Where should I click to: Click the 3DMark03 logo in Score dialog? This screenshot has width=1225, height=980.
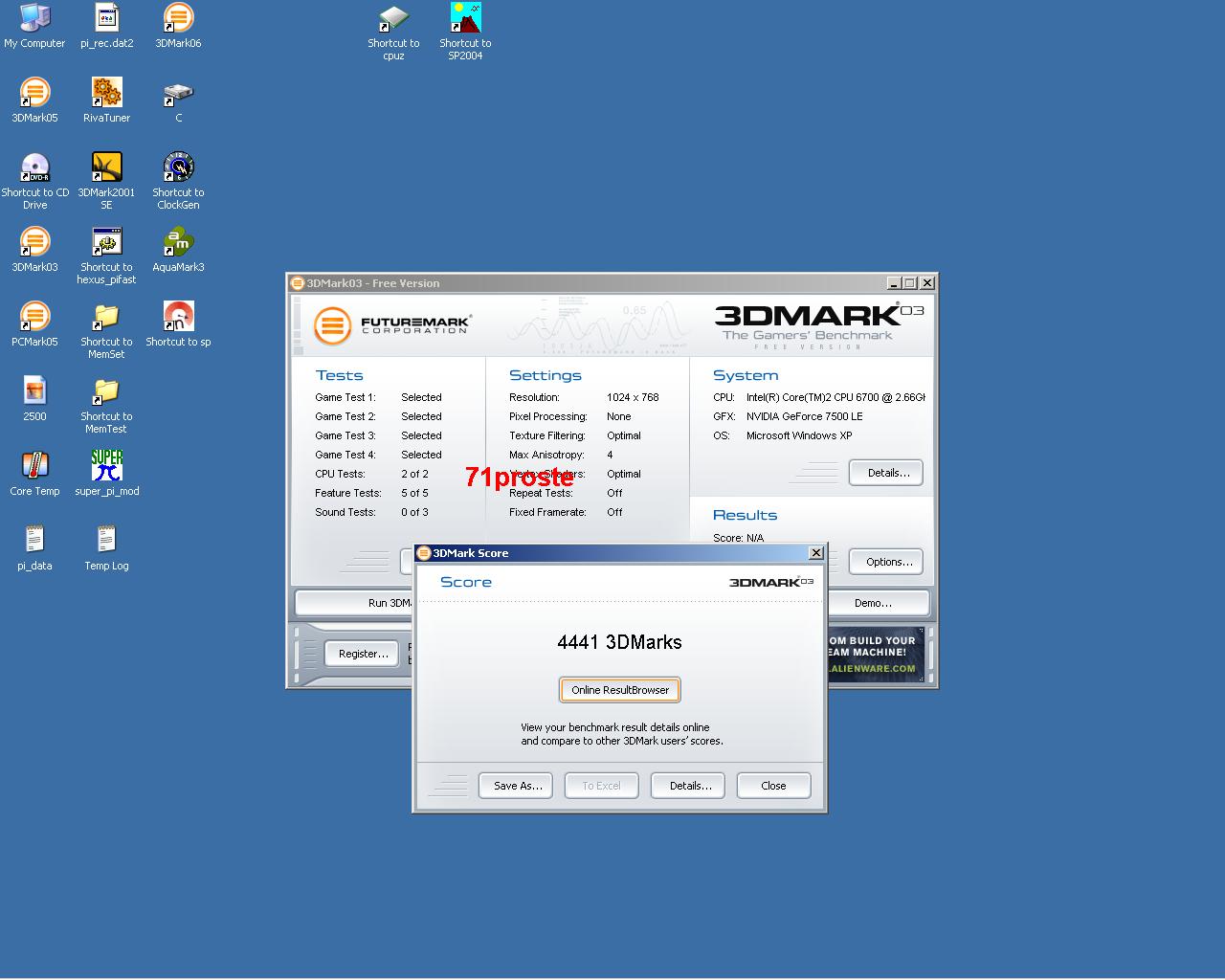pyautogui.click(x=771, y=582)
